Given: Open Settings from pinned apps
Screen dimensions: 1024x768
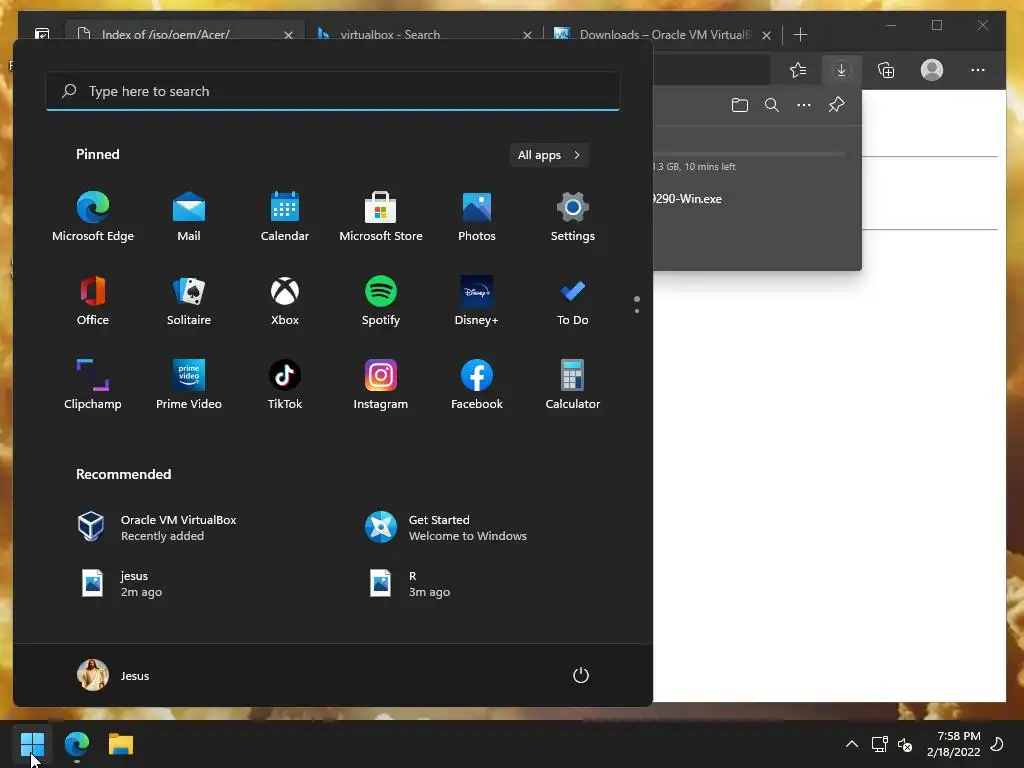Looking at the screenshot, I should 573,217.
